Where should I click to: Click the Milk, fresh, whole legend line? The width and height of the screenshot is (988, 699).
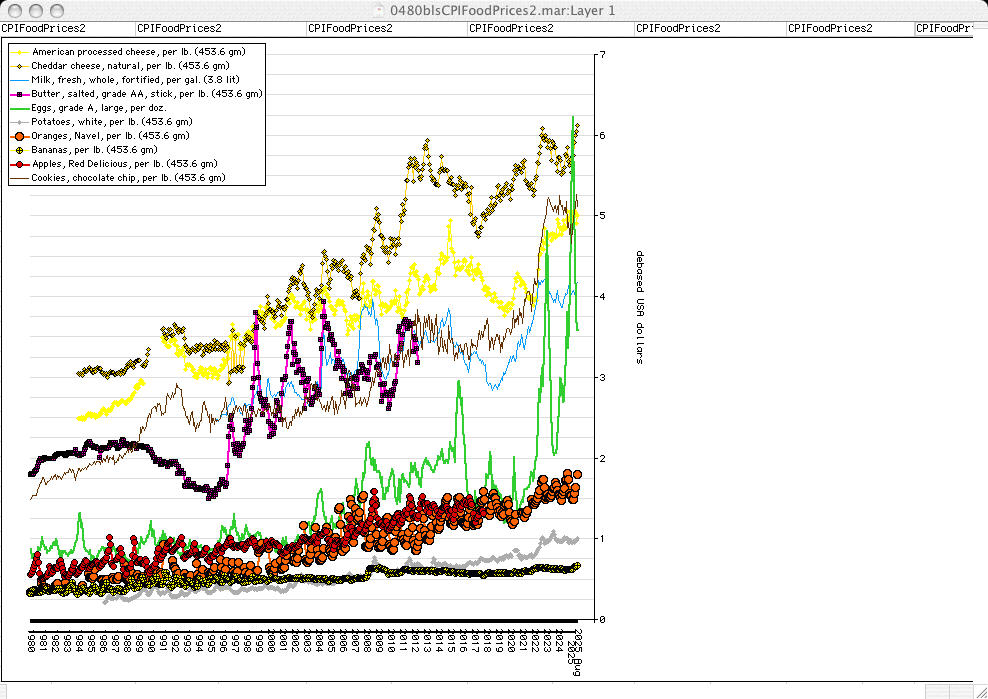point(20,79)
